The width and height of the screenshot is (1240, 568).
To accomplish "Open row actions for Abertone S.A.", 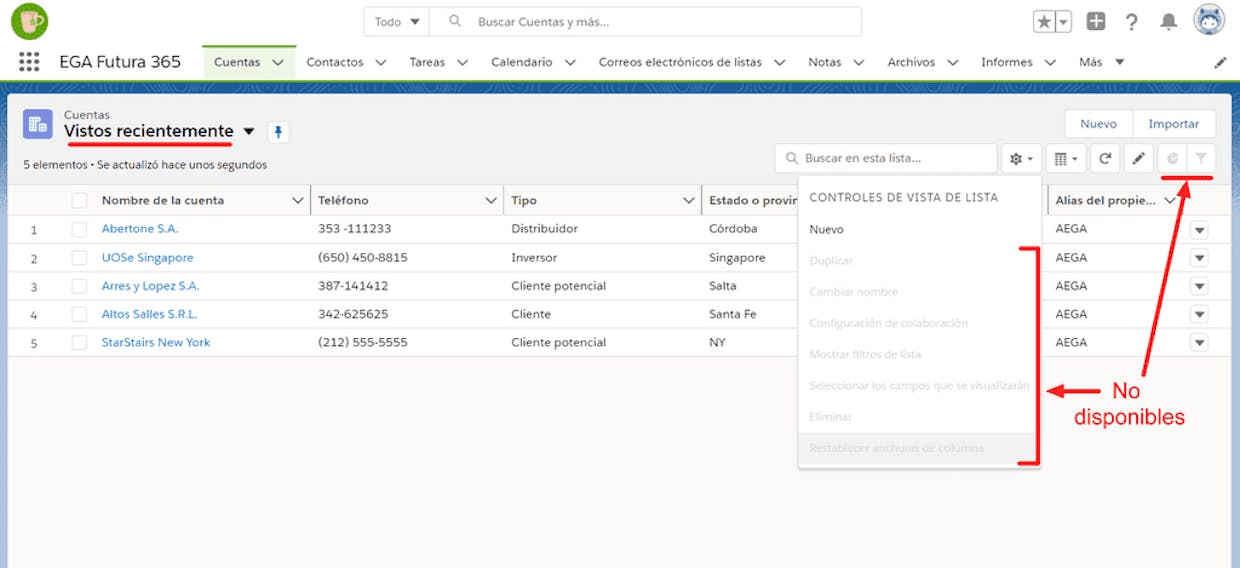I will tap(1200, 230).
